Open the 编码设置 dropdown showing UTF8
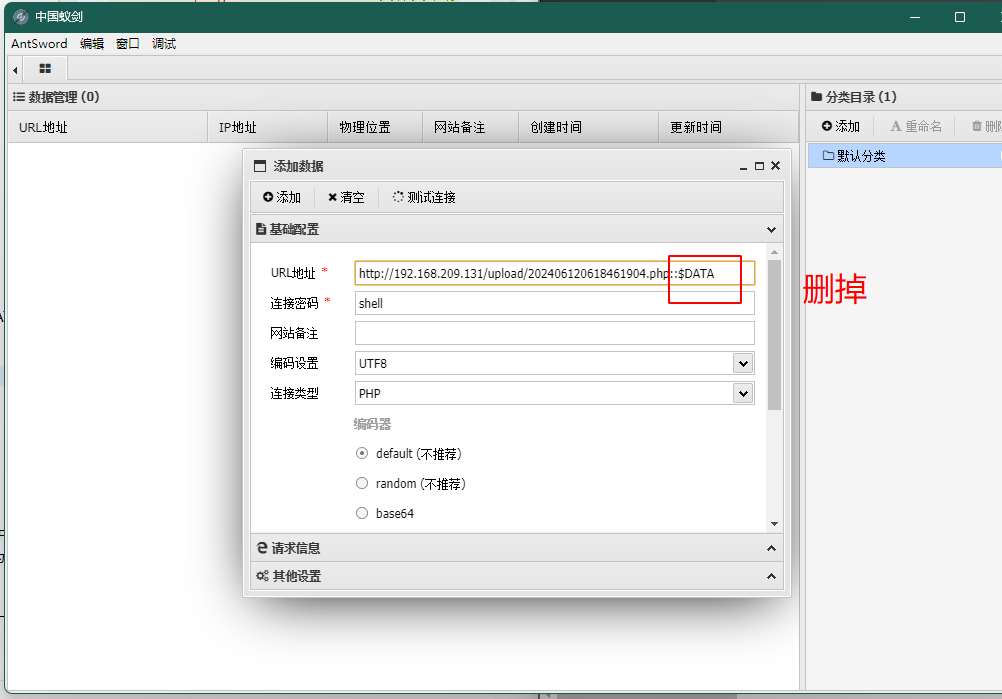Image resolution: width=1002 pixels, height=699 pixels. (x=554, y=363)
